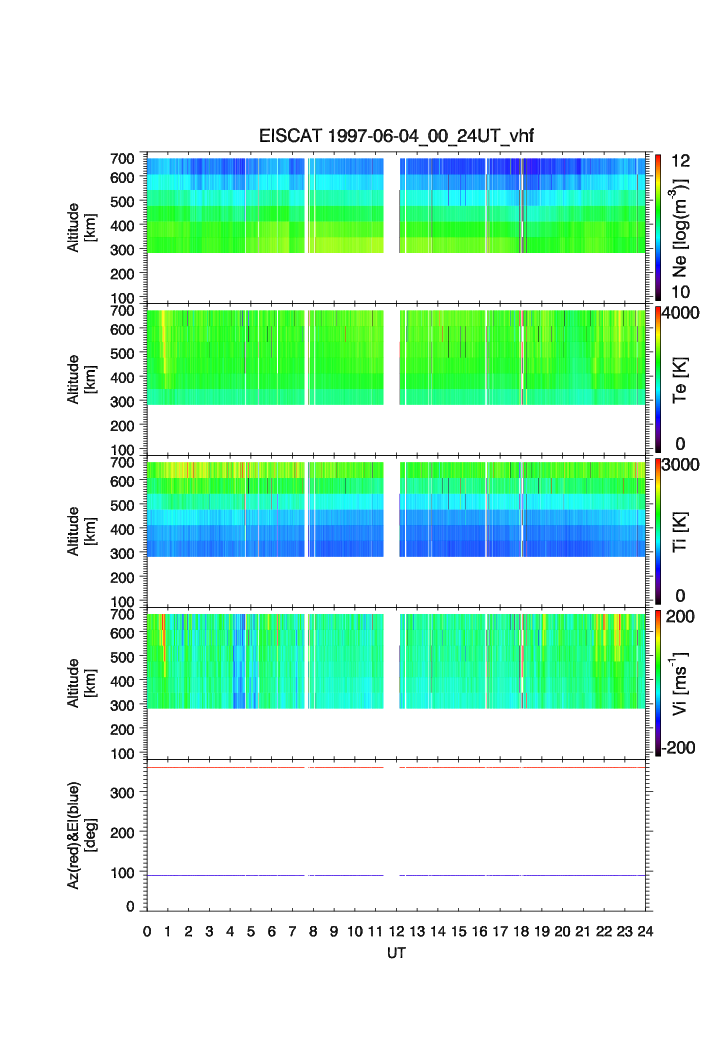Screen dimensions: 708x1063
Task: Click the Altitude [km] label of Vi panel
Action: (81, 683)
